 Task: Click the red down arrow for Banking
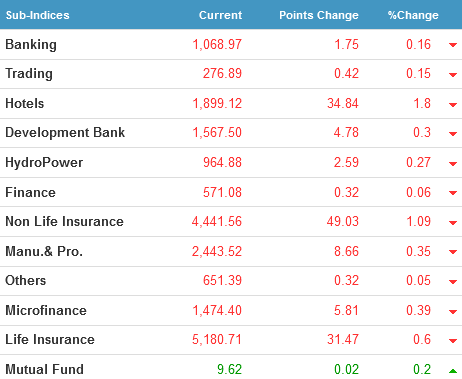pyautogui.click(x=453, y=45)
